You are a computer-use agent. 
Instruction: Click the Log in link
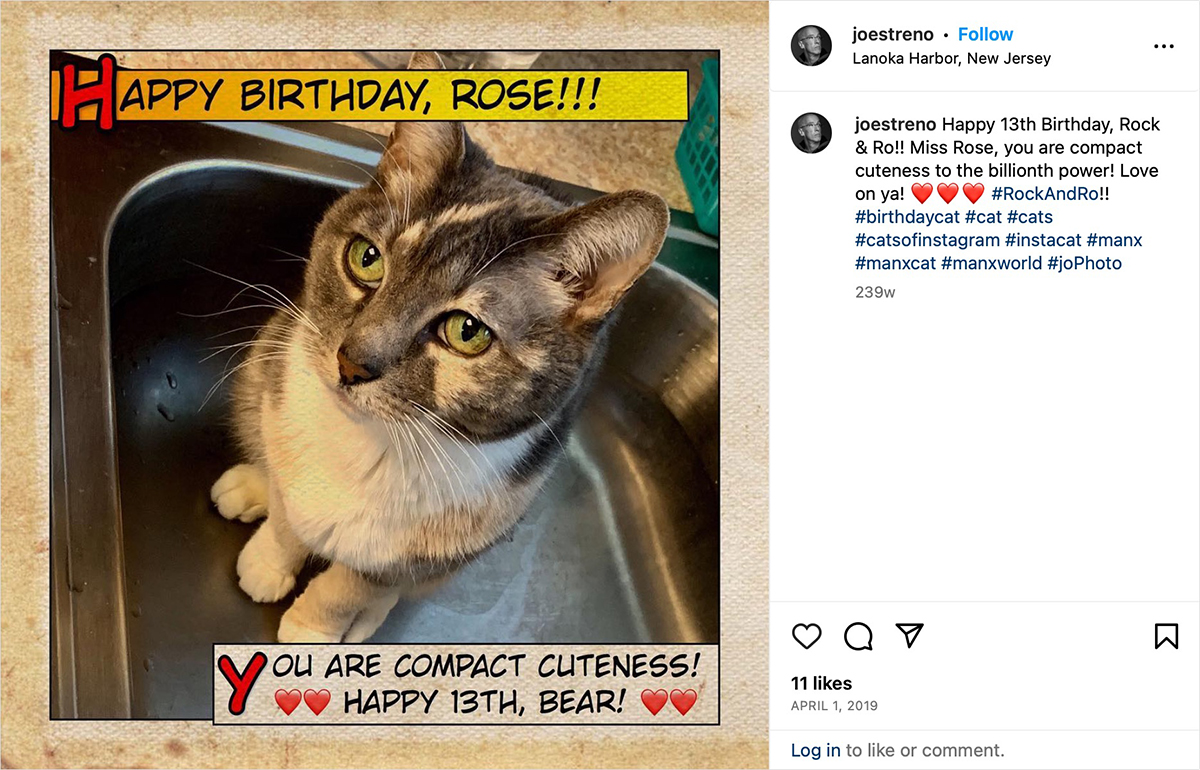tap(815, 750)
